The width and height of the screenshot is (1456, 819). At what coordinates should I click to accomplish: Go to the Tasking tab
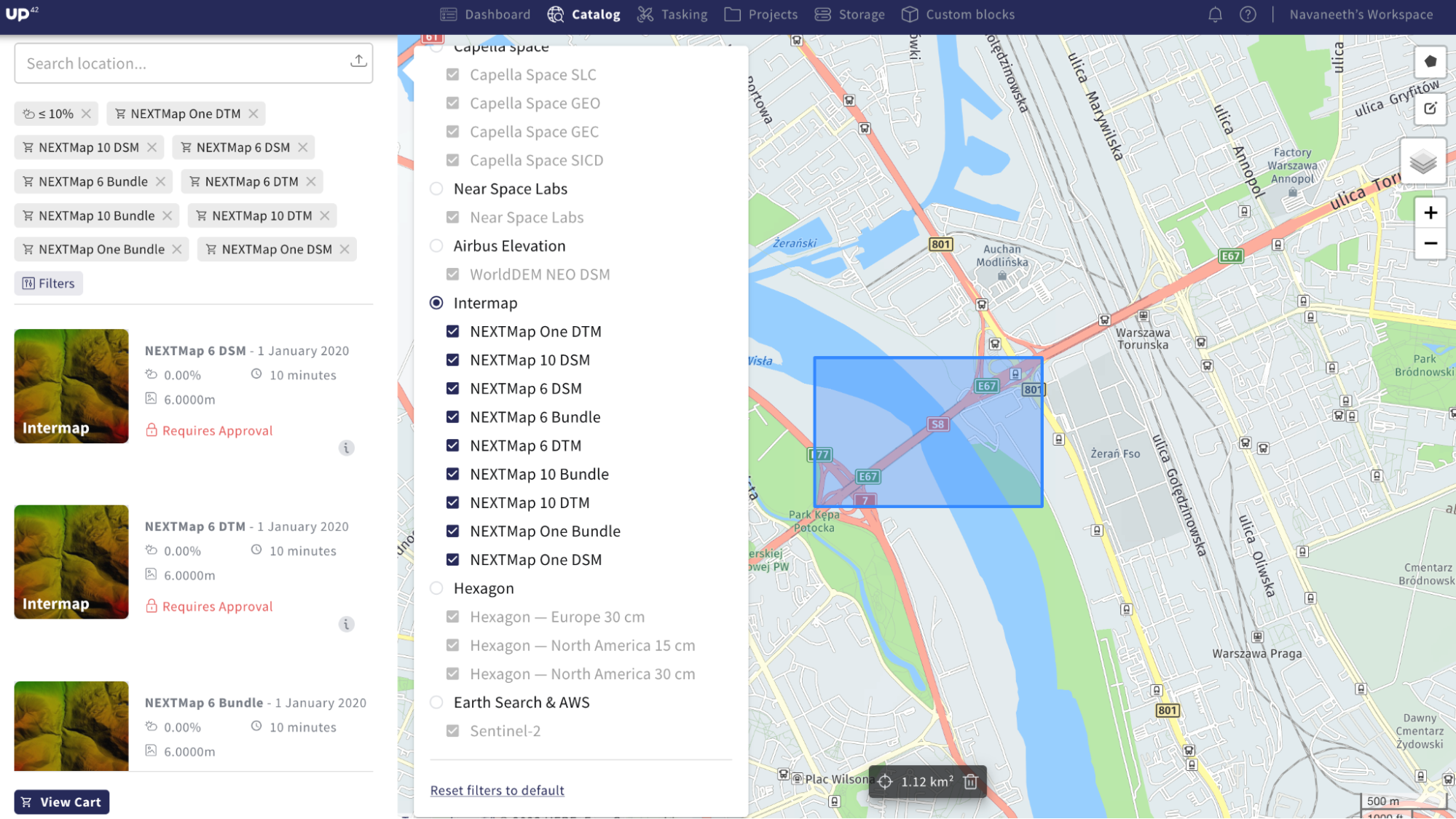(672, 15)
